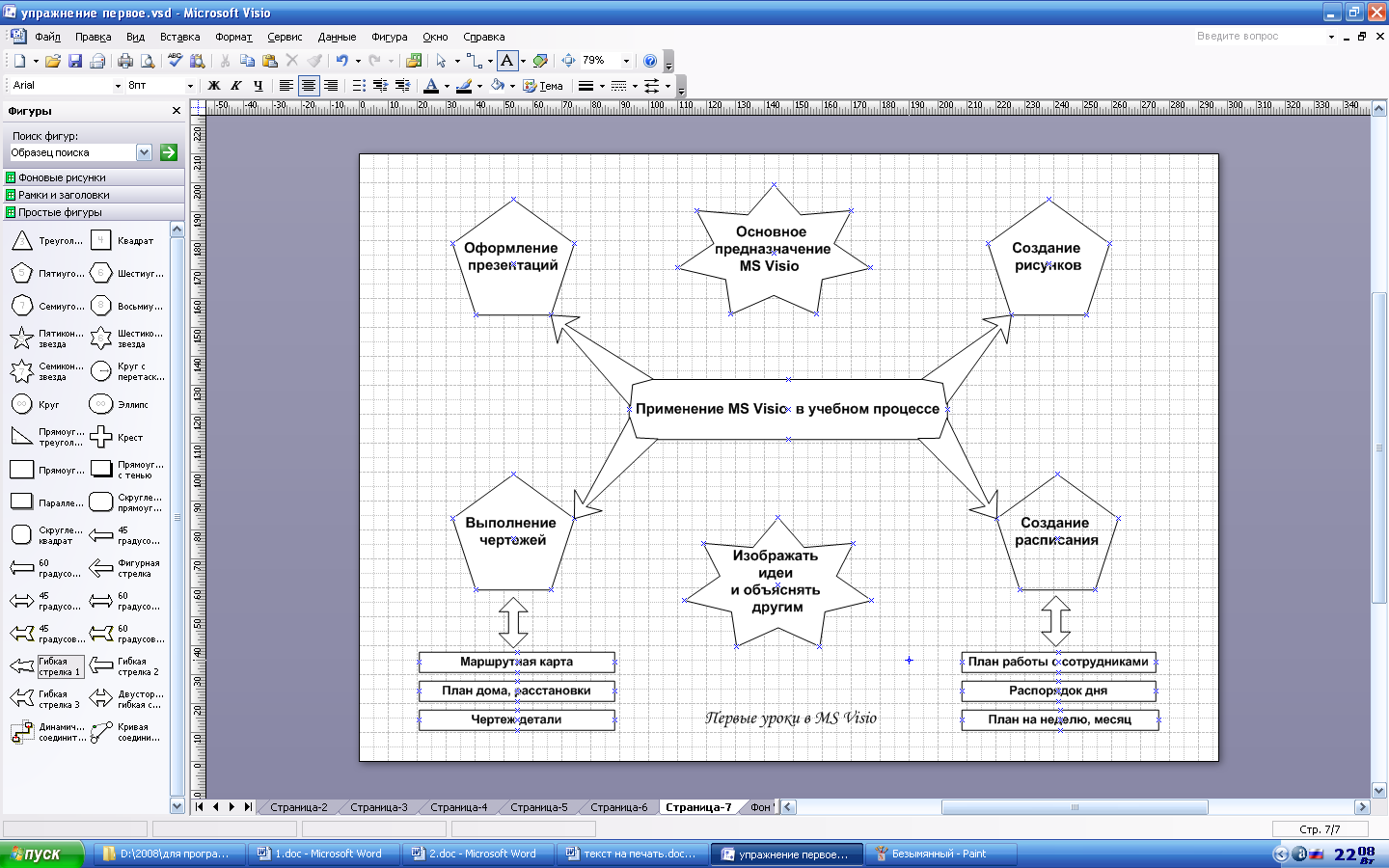1389x868 pixels.
Task: Click the Open folder toolbar icon
Action: (x=53, y=61)
